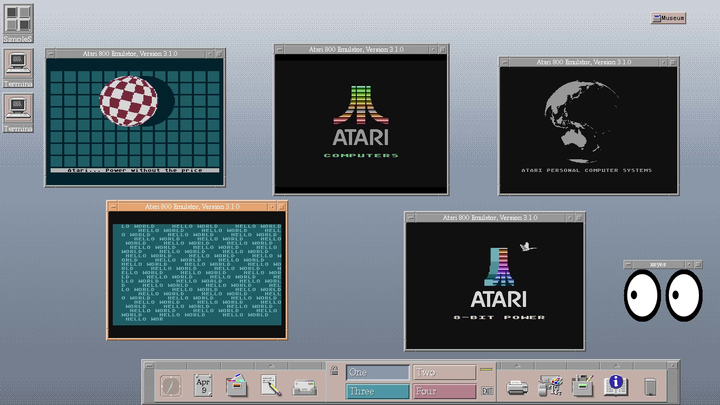The width and height of the screenshot is (720, 405).
Task: Launch the text editor pencil-and-paper icon
Action: 270,385
